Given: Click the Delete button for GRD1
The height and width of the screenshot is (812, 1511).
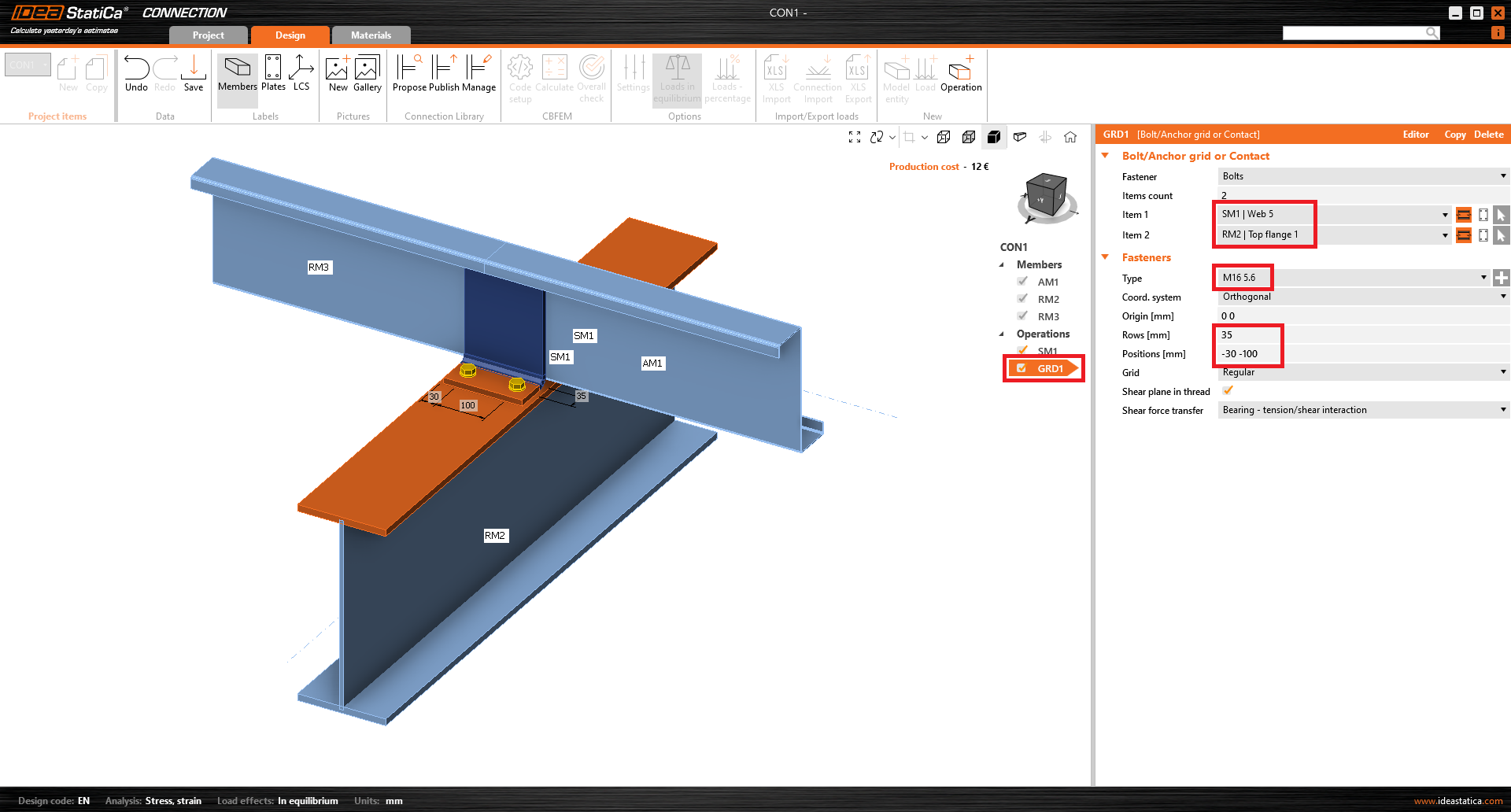Looking at the screenshot, I should [1488, 135].
